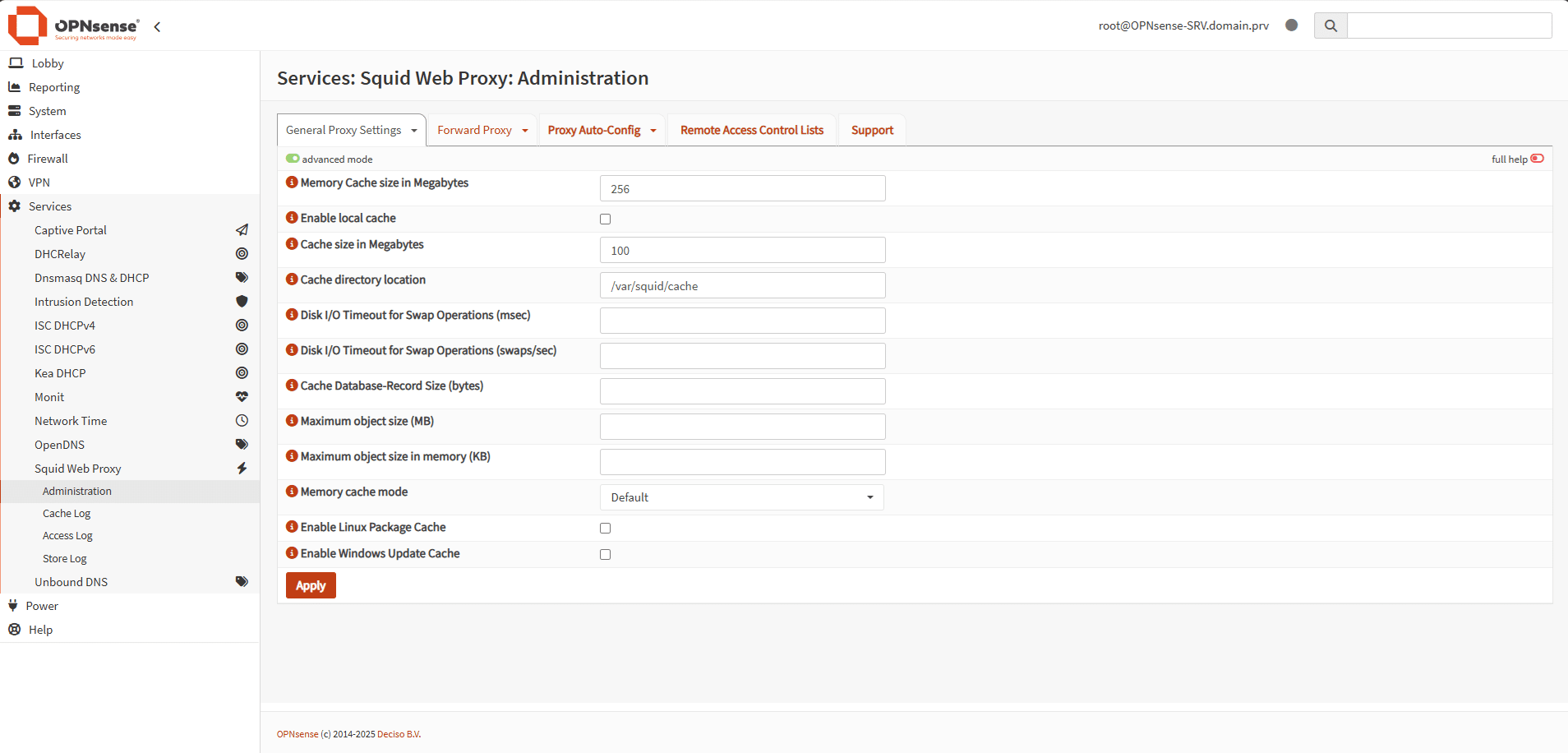Toggle advanced mode switch
Screen dimensions: 1568x753
click(293, 159)
